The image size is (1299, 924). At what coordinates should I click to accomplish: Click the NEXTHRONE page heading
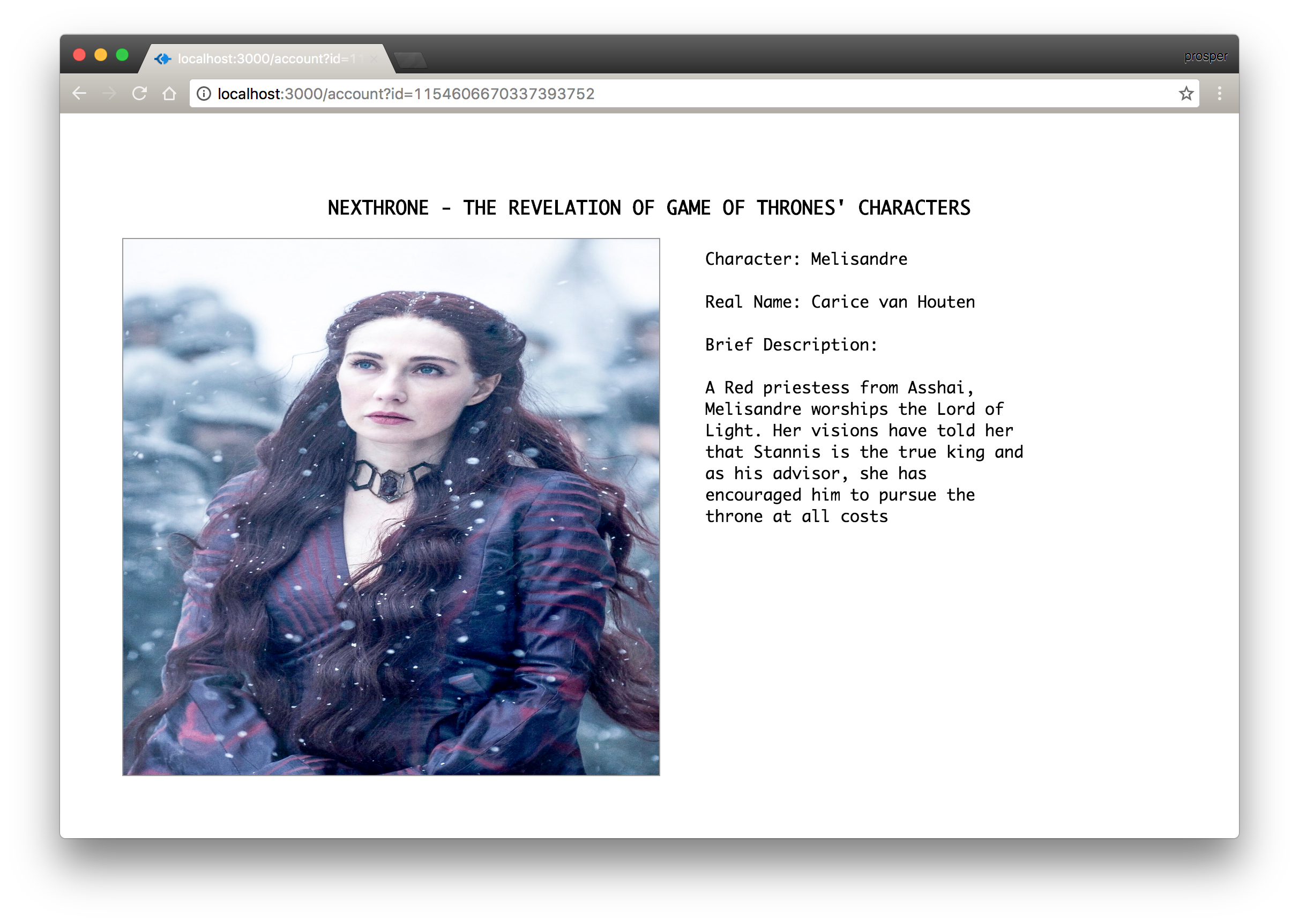pyautogui.click(x=649, y=207)
